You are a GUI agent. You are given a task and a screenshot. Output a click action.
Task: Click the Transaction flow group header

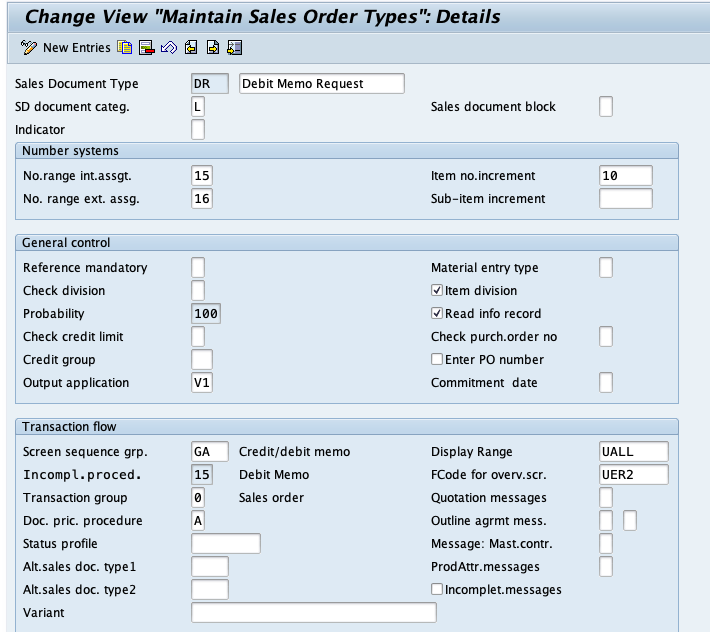[347, 427]
